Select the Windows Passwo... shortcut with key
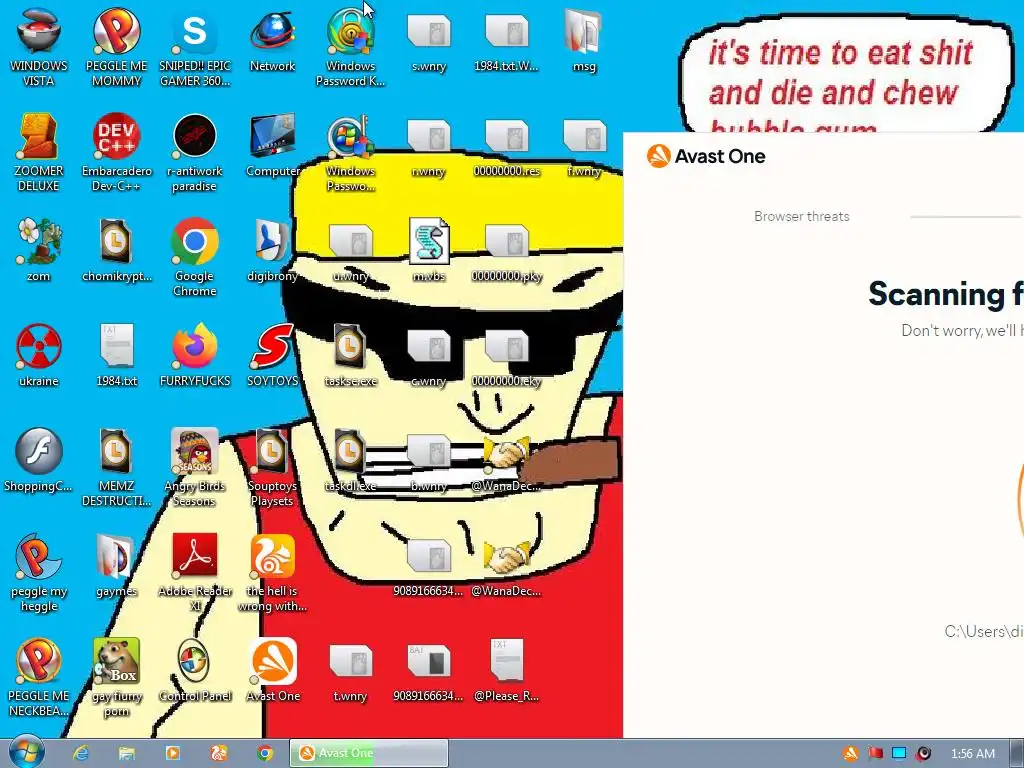Image resolution: width=1024 pixels, height=768 pixels. tap(351, 152)
